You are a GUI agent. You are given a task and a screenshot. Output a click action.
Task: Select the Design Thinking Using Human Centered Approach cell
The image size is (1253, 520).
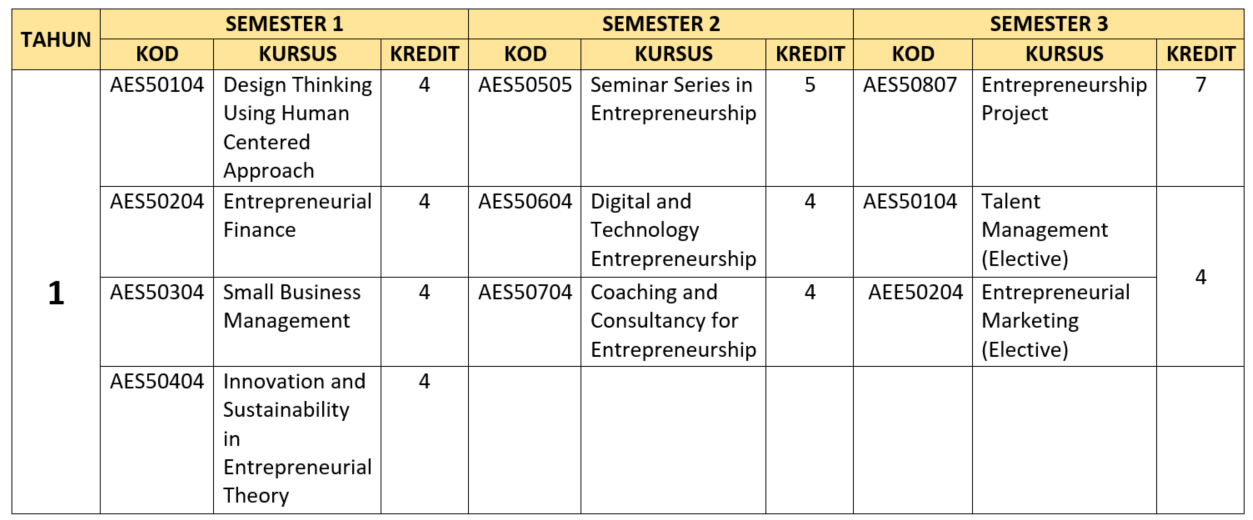tap(297, 128)
